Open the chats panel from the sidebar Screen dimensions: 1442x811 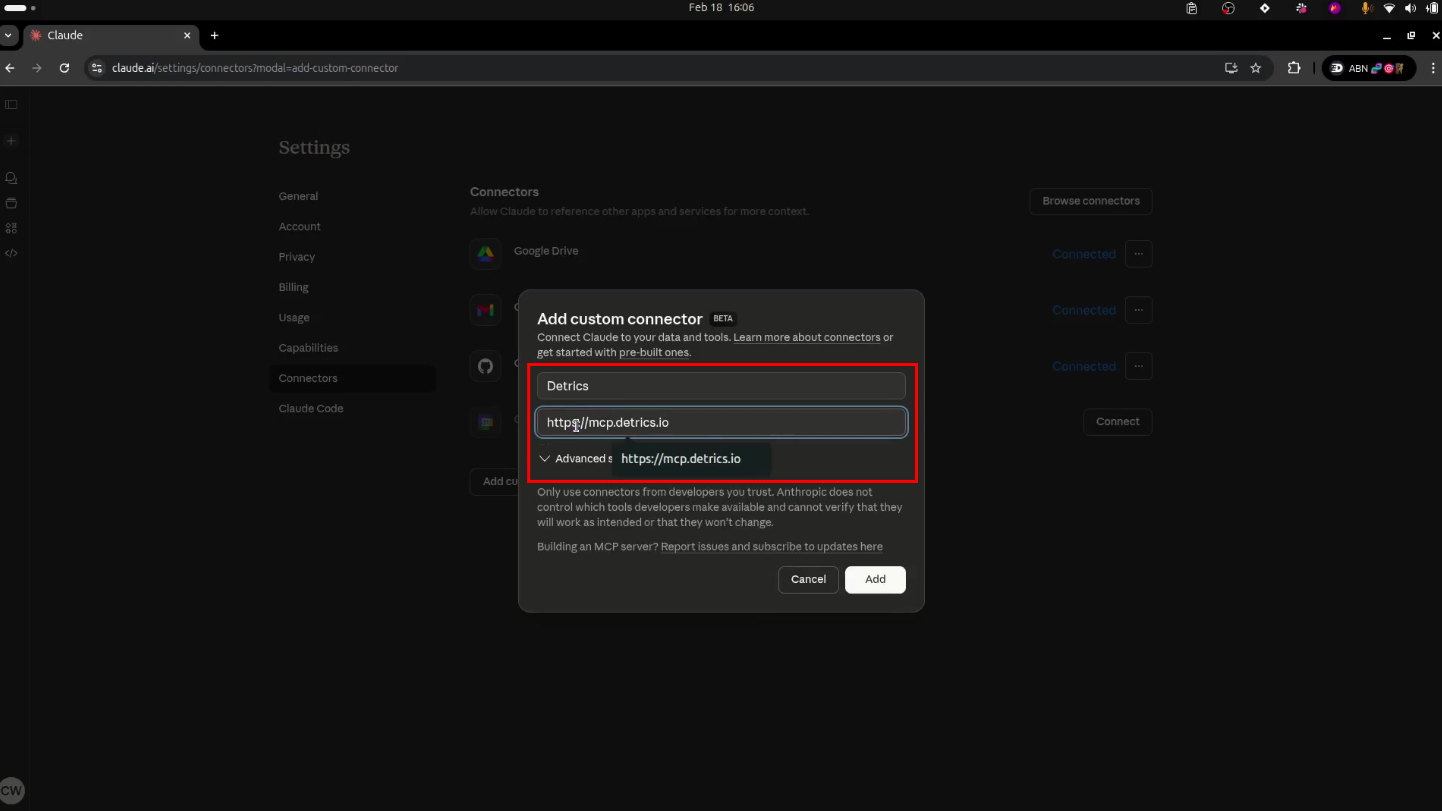[11, 177]
